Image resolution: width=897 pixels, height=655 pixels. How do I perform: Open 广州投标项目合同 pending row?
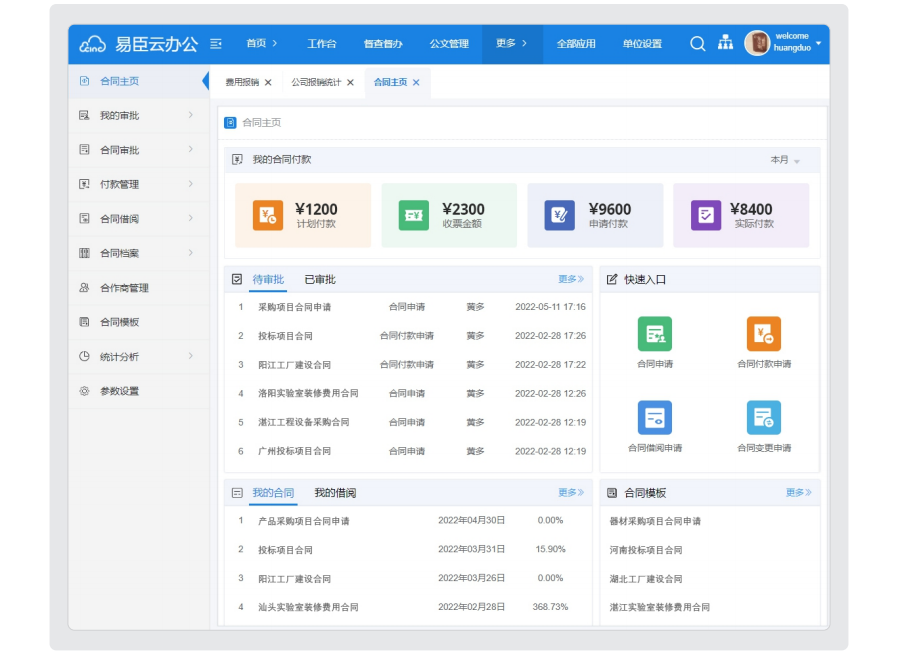408,451
